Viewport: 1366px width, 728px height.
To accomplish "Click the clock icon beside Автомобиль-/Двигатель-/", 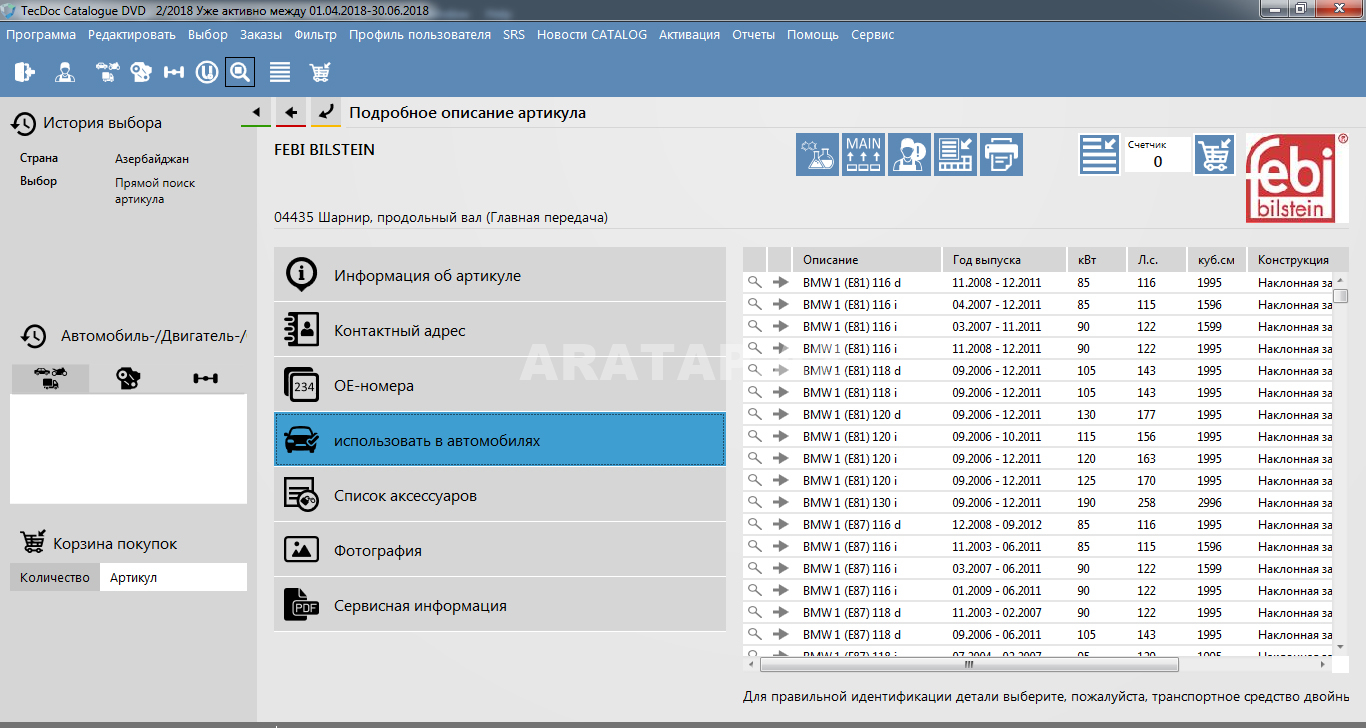I will (x=34, y=336).
